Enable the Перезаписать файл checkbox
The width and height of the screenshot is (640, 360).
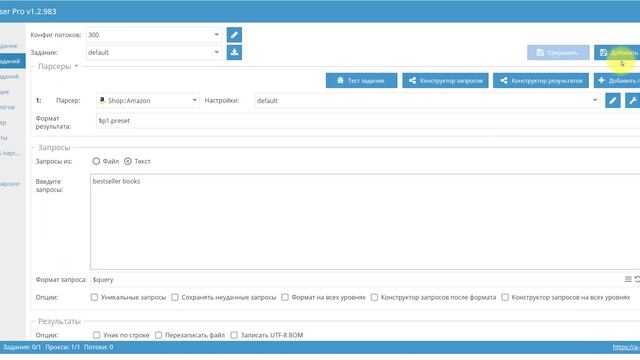[158, 335]
